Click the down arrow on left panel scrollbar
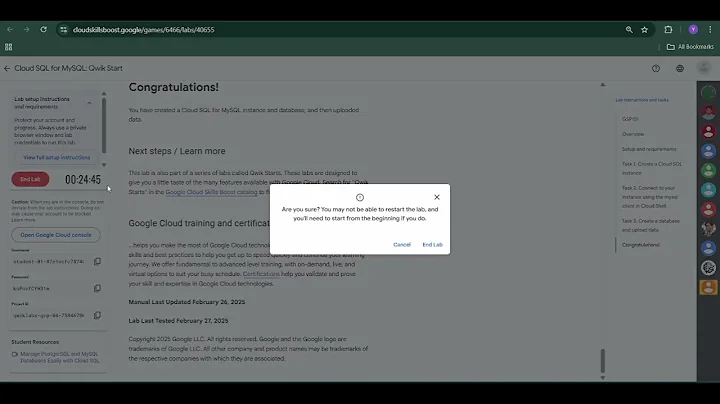 (104, 165)
